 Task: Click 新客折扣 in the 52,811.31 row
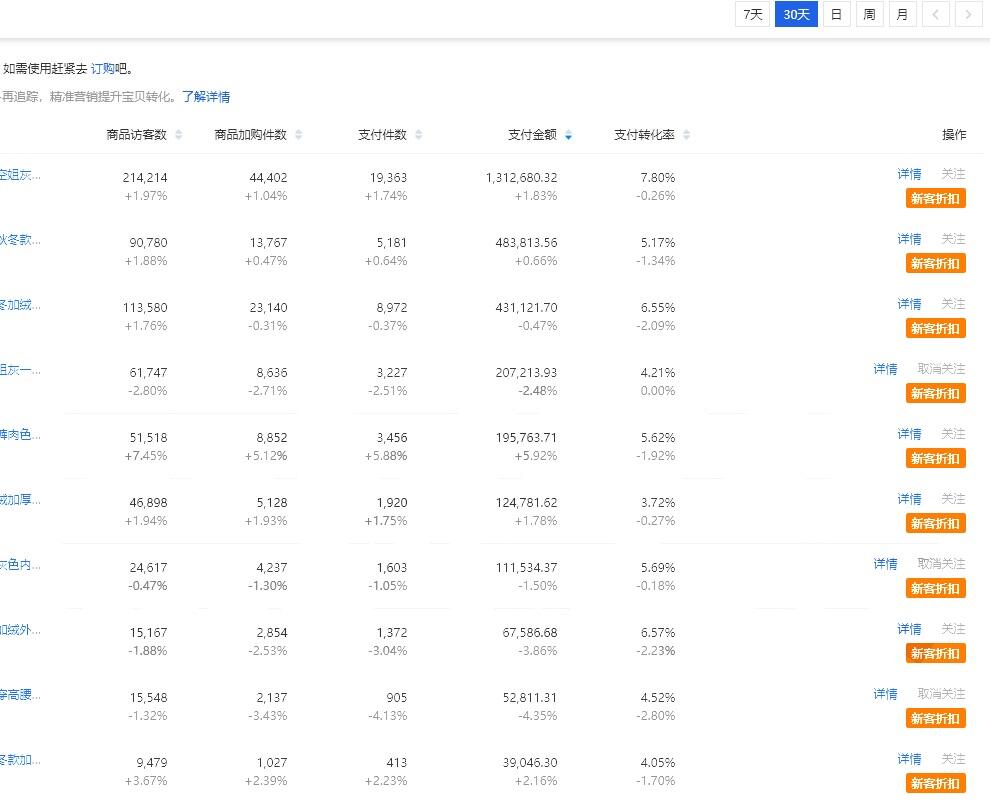pos(935,719)
